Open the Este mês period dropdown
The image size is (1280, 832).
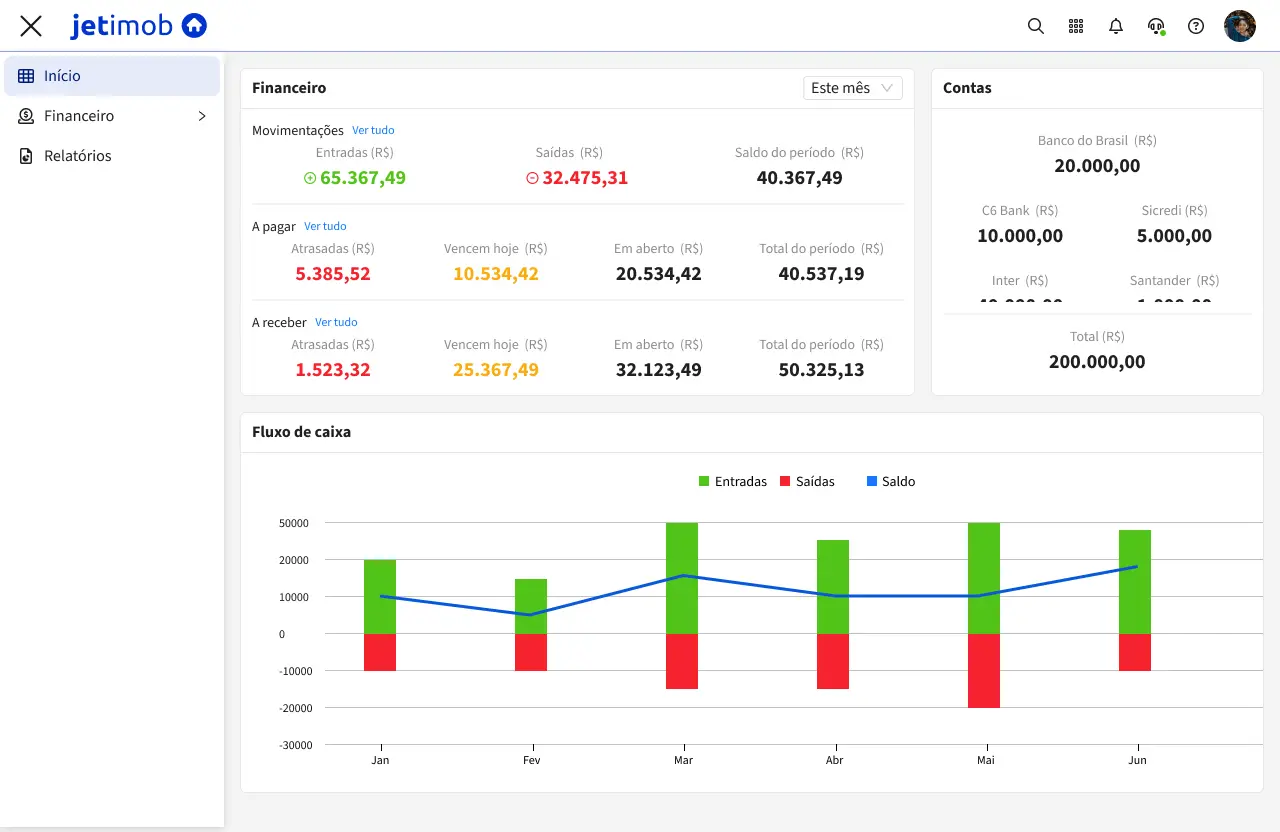[852, 88]
